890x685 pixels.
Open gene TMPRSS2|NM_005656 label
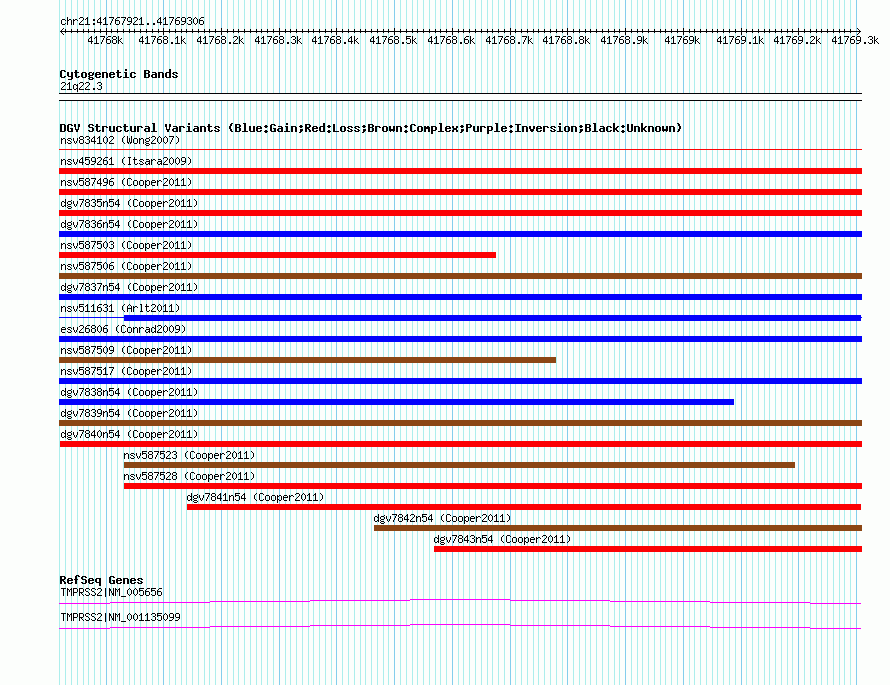coord(111,592)
